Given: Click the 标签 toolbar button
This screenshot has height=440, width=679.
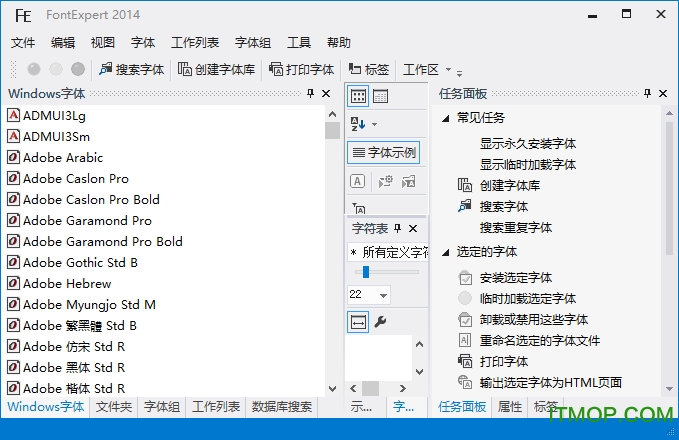Looking at the screenshot, I should tap(369, 69).
